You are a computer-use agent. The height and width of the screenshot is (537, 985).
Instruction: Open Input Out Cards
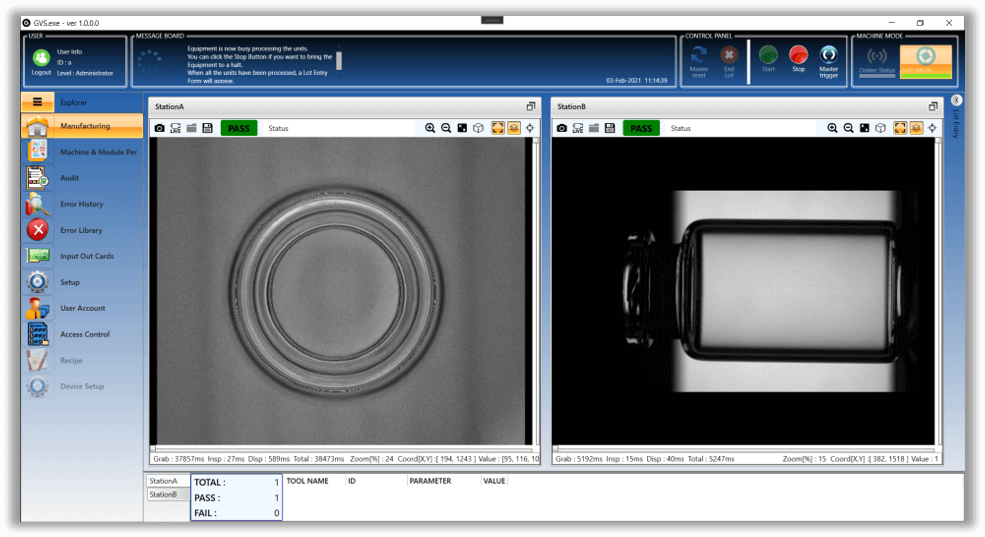coord(82,256)
